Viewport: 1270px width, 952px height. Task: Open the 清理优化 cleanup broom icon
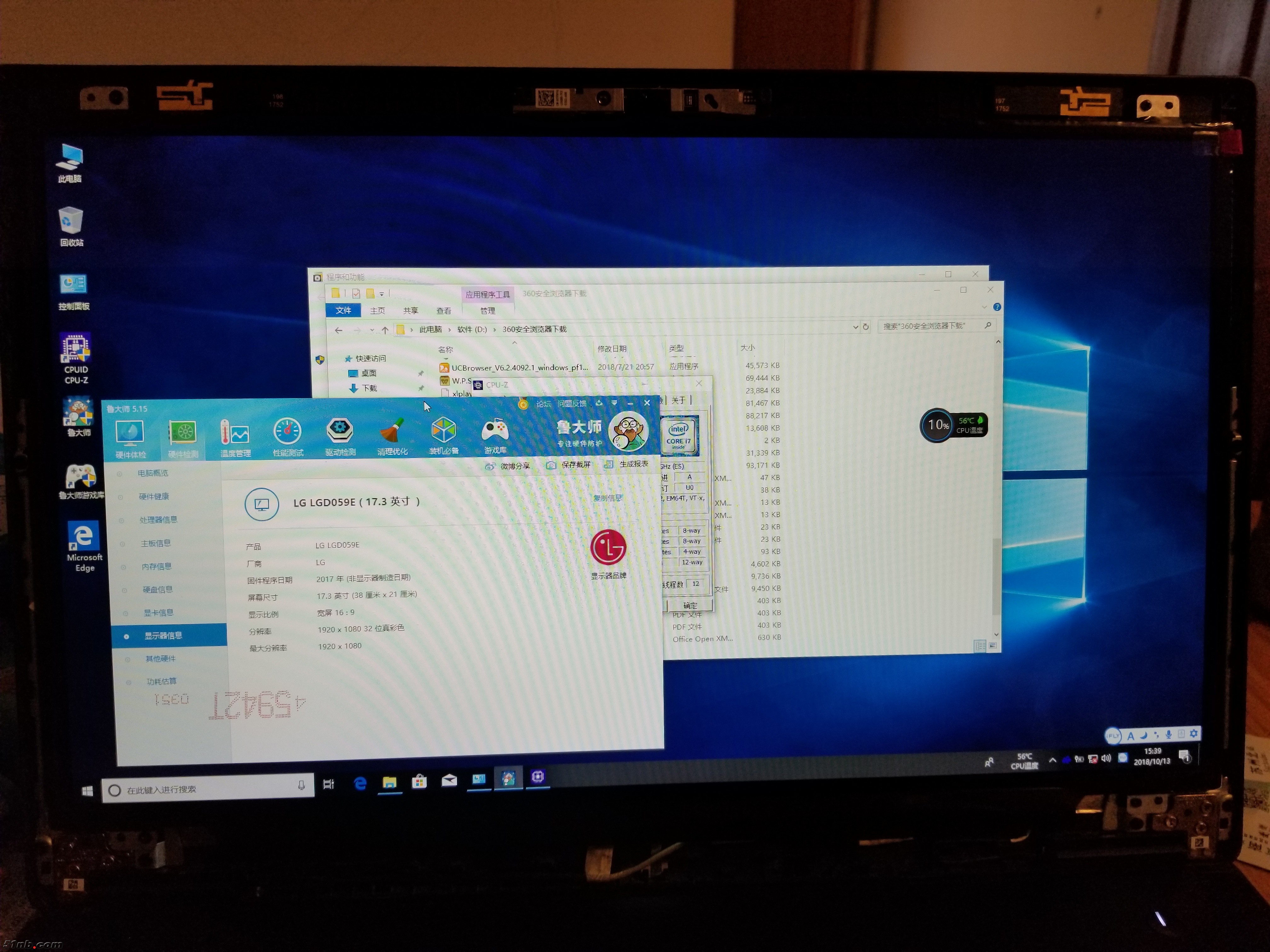coord(392,432)
